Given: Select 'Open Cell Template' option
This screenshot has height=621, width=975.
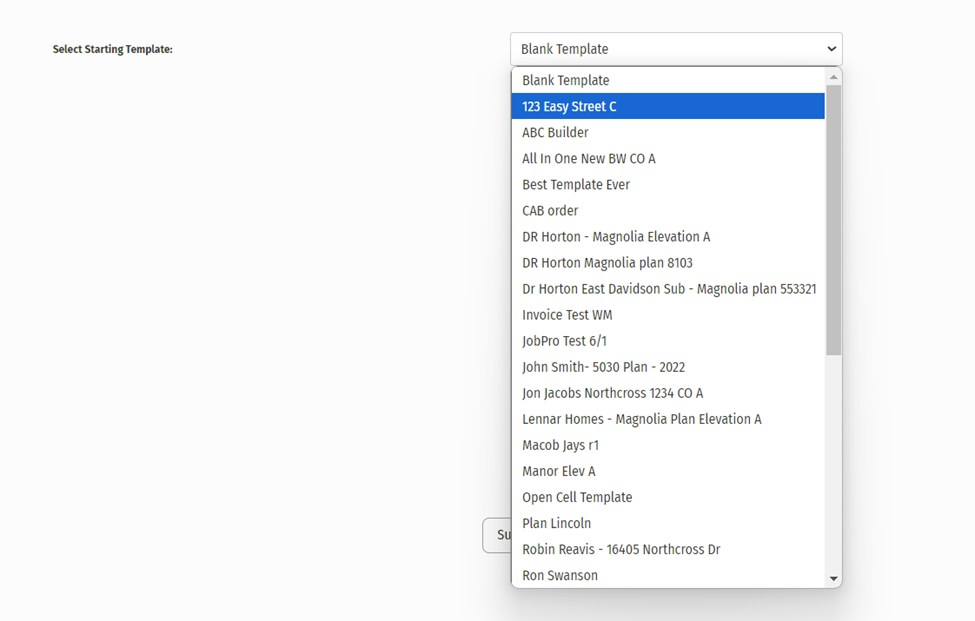Looking at the screenshot, I should [577, 496].
